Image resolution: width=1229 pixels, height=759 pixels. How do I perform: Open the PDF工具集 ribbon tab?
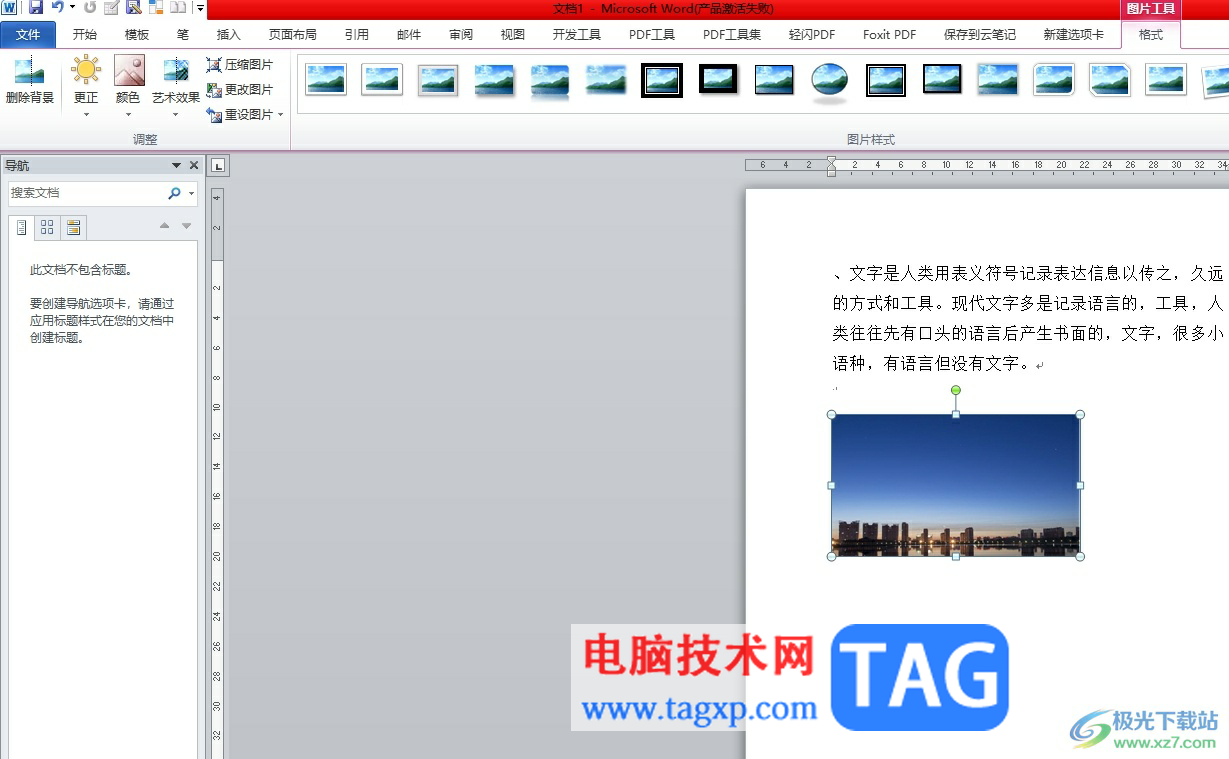point(732,34)
